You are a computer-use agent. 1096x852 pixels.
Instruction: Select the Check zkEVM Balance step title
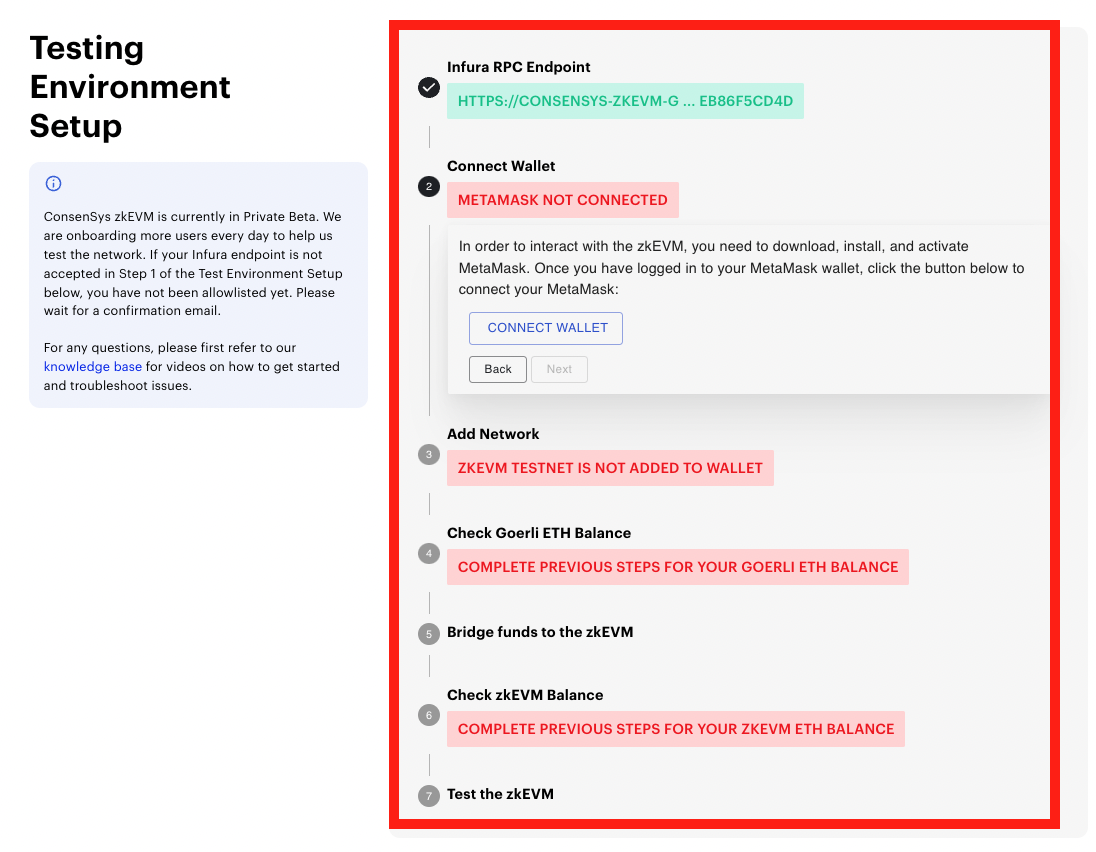pos(525,695)
